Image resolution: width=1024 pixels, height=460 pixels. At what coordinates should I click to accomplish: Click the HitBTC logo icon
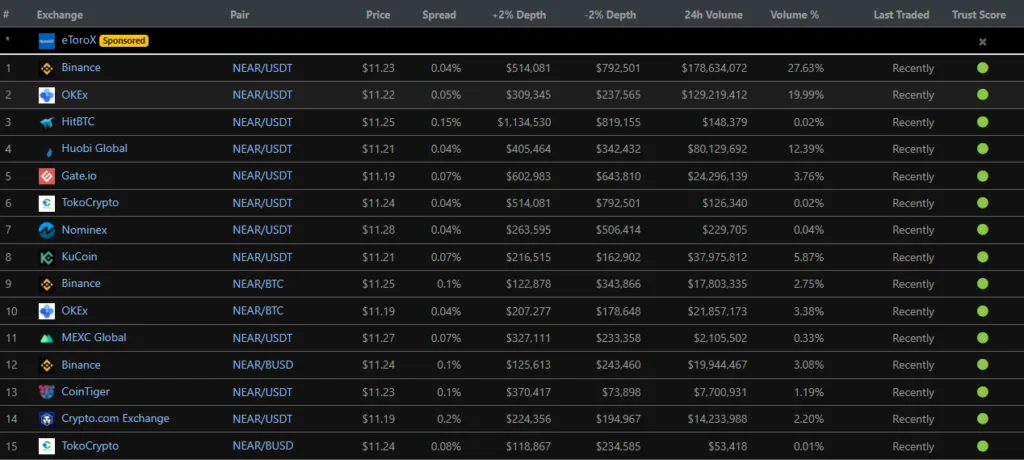point(46,123)
